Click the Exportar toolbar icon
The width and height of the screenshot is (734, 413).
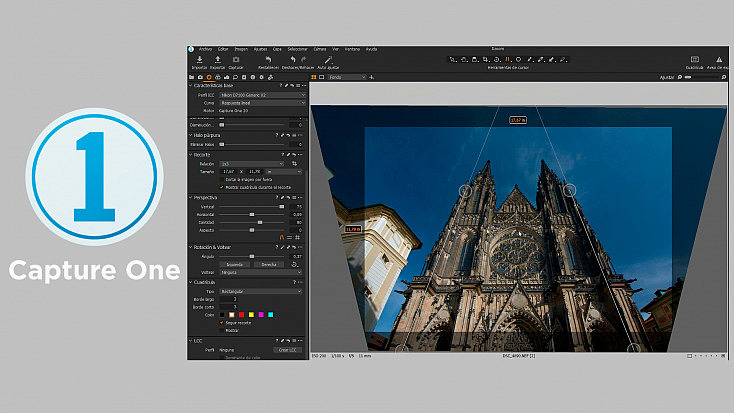(x=218, y=59)
